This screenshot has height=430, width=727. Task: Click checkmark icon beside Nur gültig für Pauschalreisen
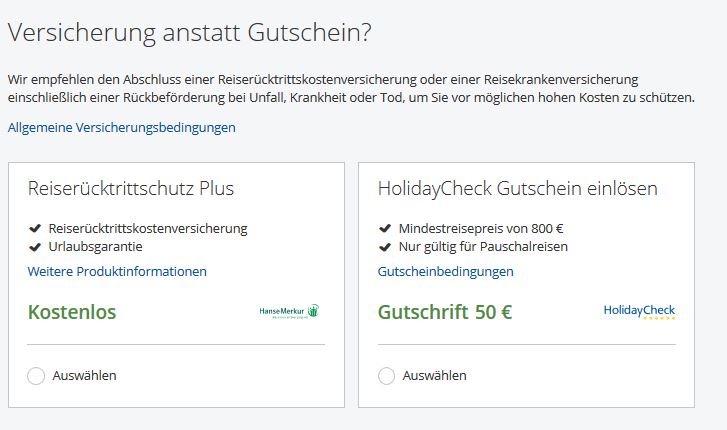(x=385, y=247)
